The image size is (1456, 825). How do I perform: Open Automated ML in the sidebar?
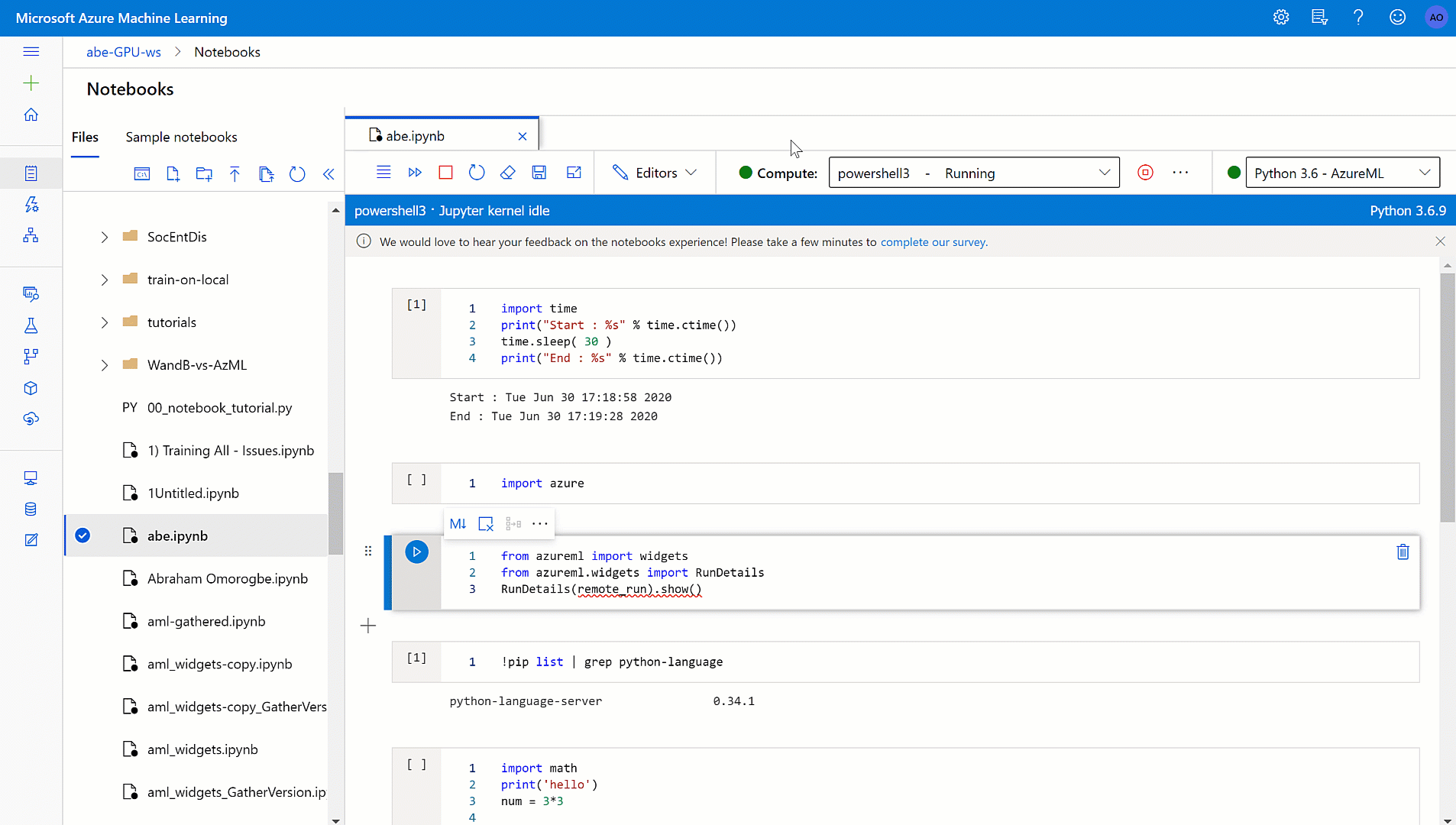pyautogui.click(x=31, y=205)
